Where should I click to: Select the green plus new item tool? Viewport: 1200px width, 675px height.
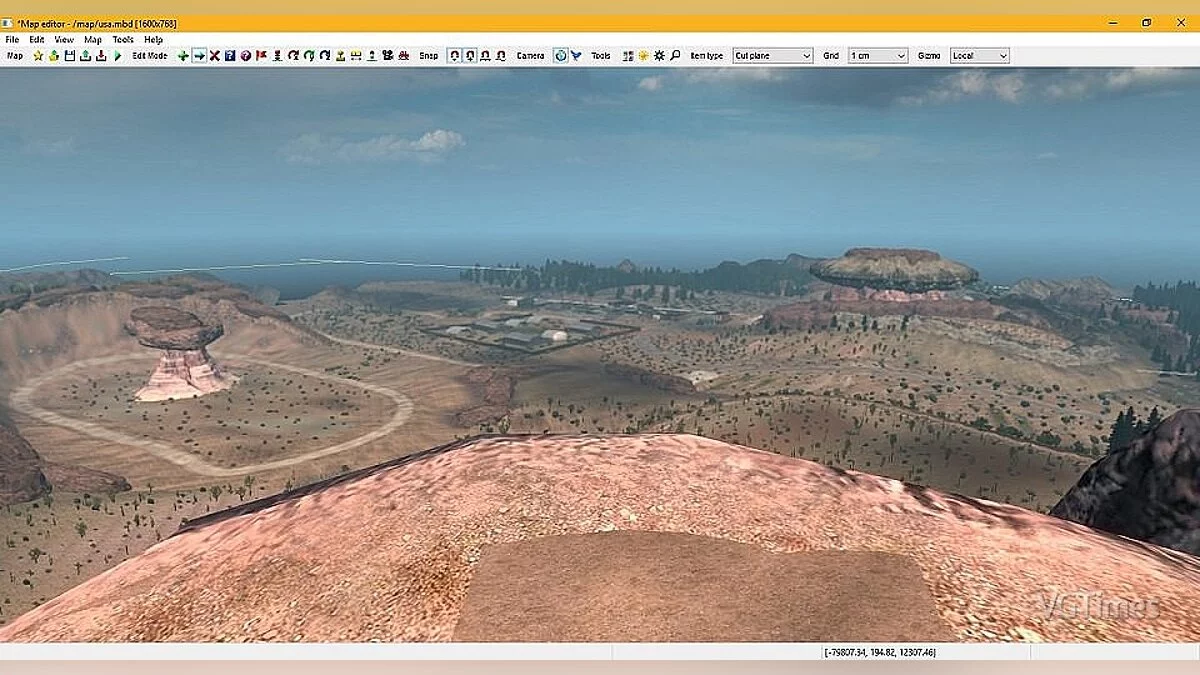pos(183,56)
